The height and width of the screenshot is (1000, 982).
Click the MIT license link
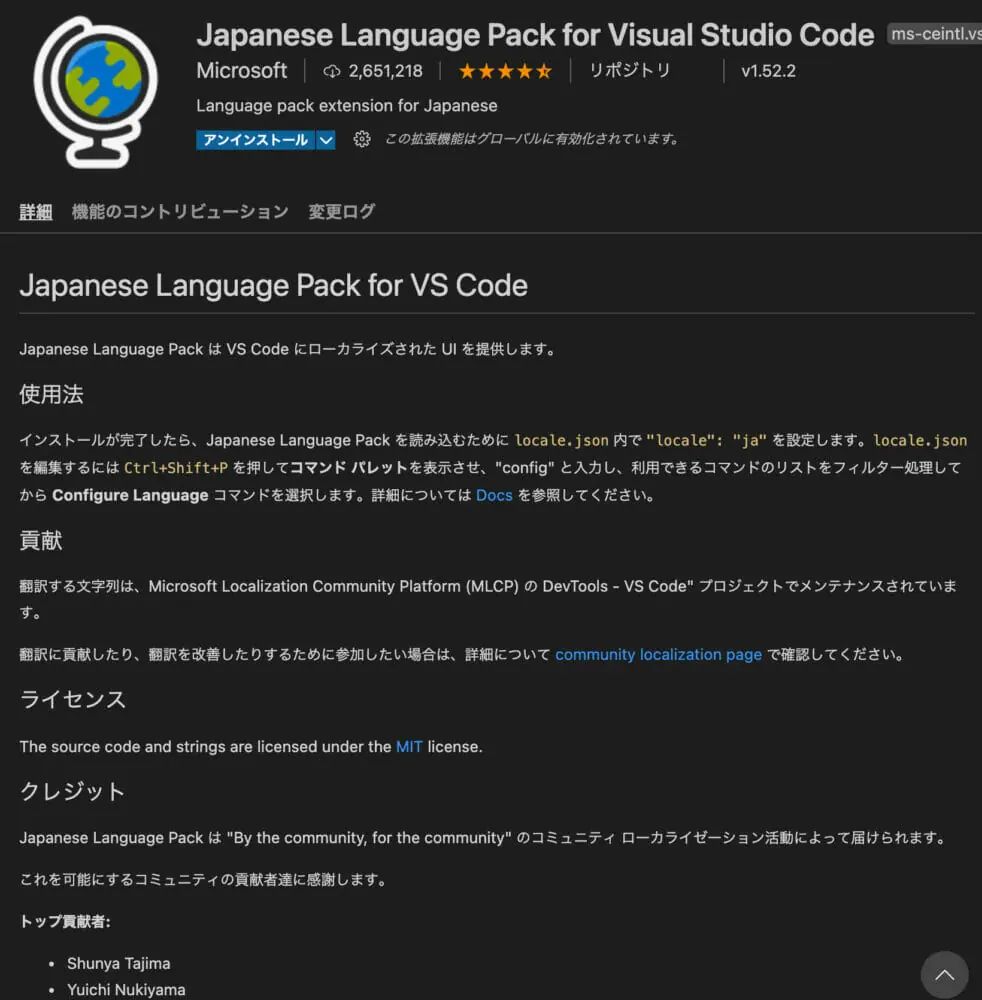[409, 747]
